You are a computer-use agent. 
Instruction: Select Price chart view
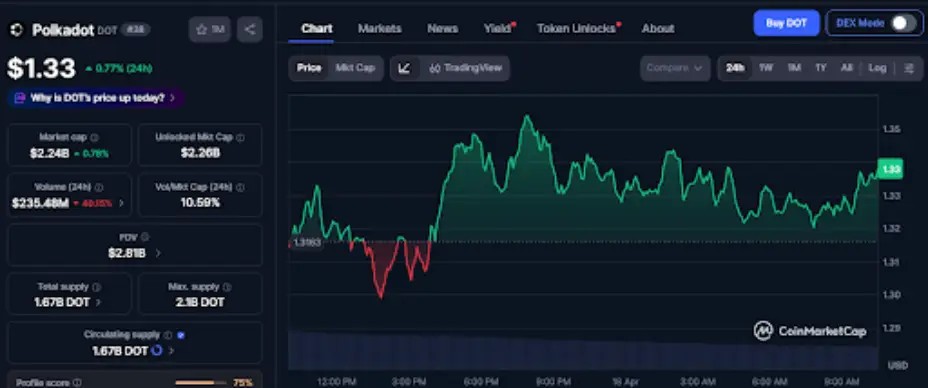[x=309, y=68]
